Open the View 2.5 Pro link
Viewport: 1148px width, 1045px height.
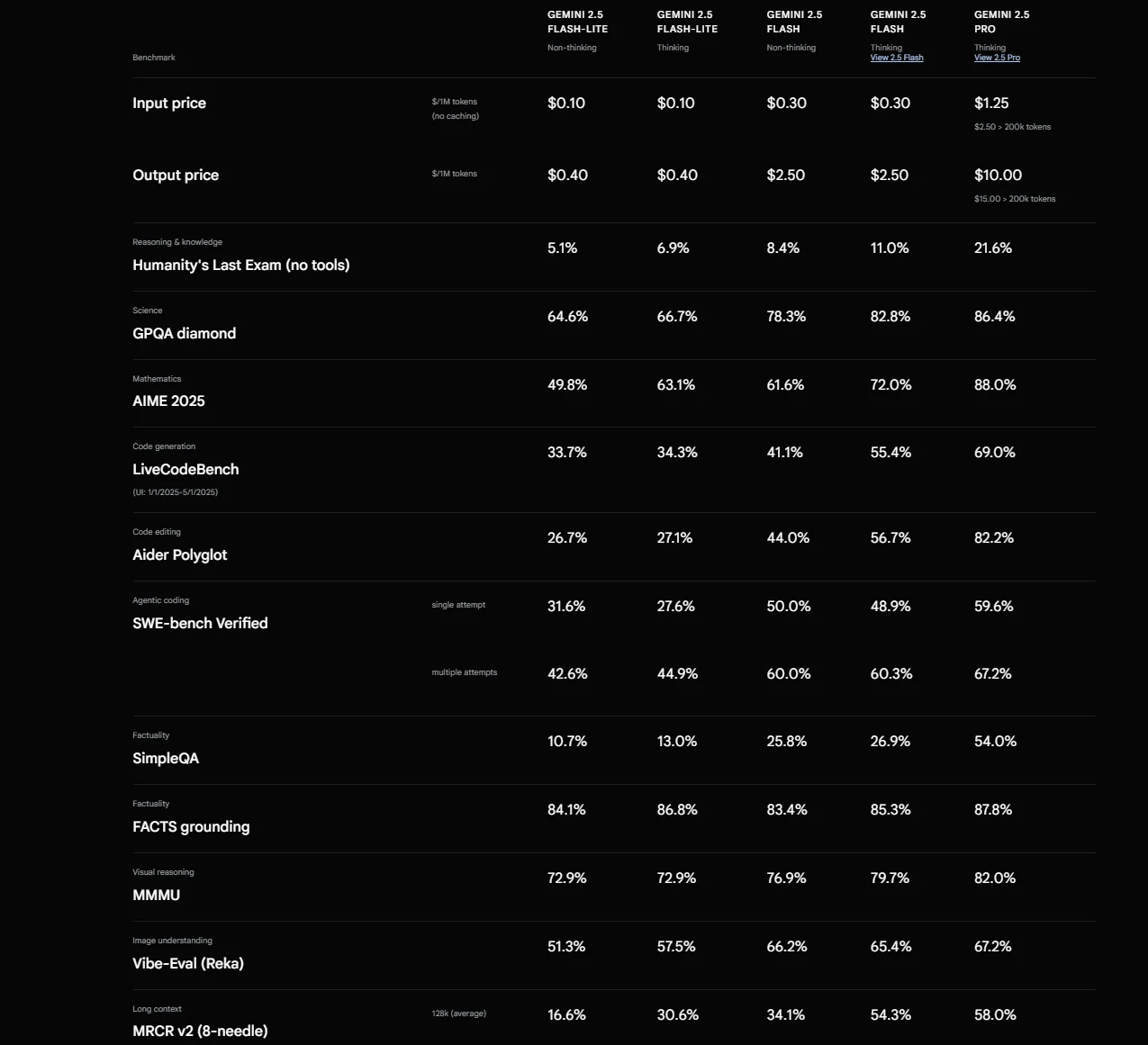tap(997, 58)
